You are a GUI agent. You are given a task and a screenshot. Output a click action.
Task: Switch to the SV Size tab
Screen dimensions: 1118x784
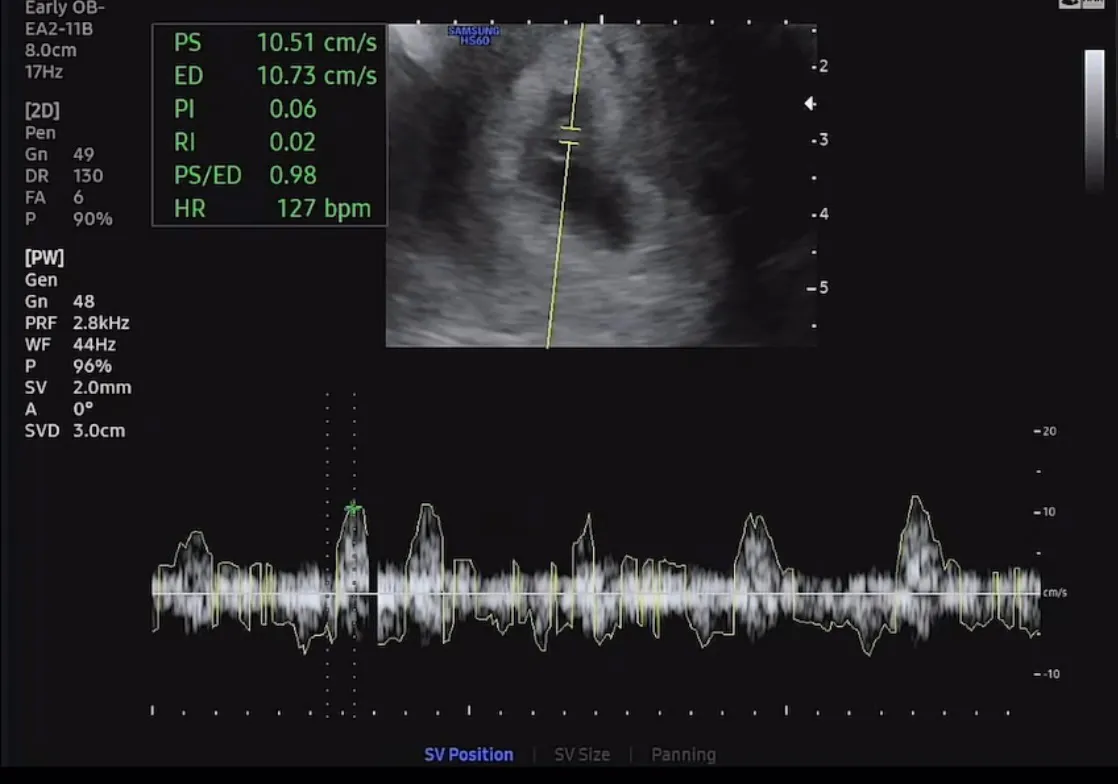point(582,755)
